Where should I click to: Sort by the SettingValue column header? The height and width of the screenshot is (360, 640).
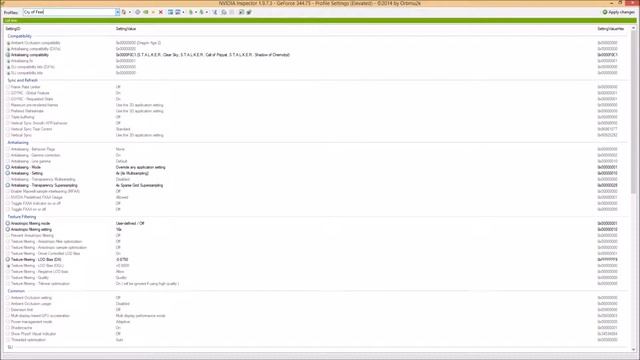(126, 29)
